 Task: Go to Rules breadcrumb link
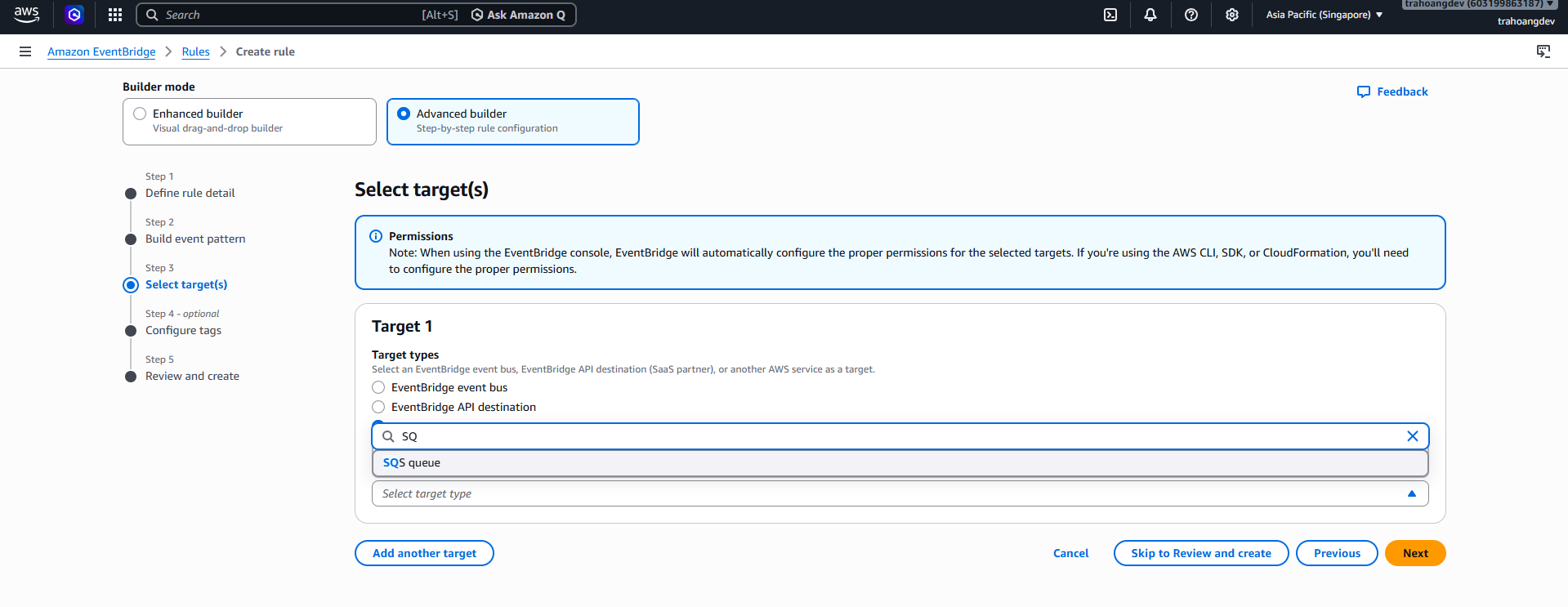[195, 51]
